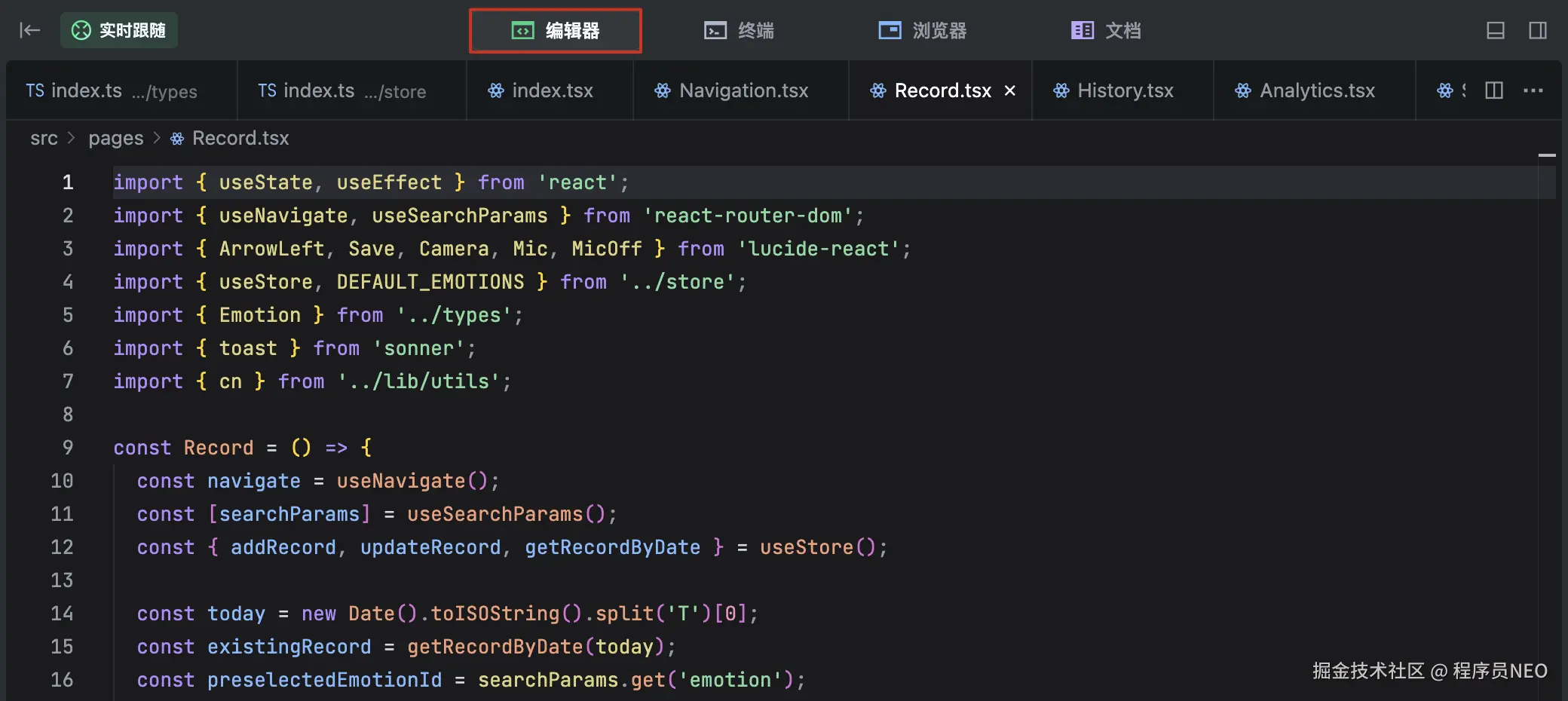Click the Record identifier on line 9
The height and width of the screenshot is (701, 1568).
[219, 448]
